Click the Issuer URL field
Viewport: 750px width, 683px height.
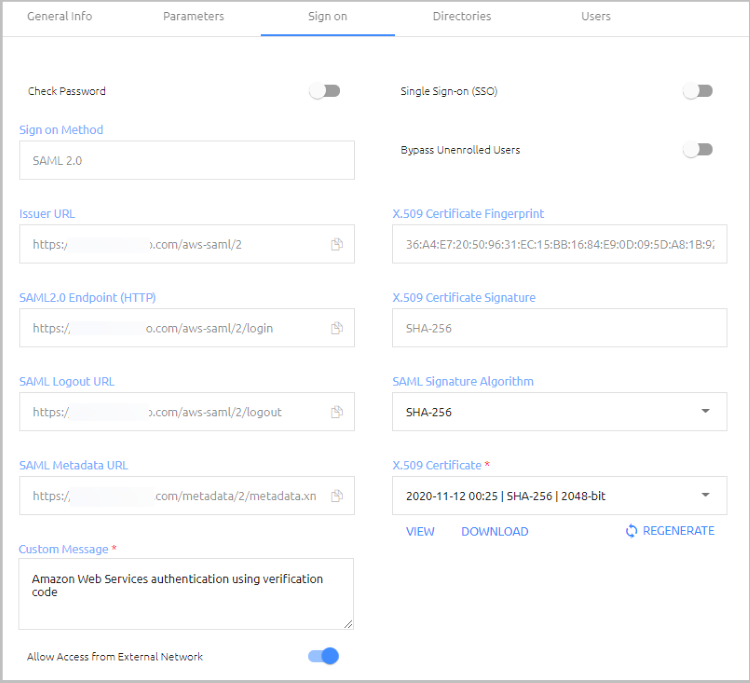click(x=187, y=244)
